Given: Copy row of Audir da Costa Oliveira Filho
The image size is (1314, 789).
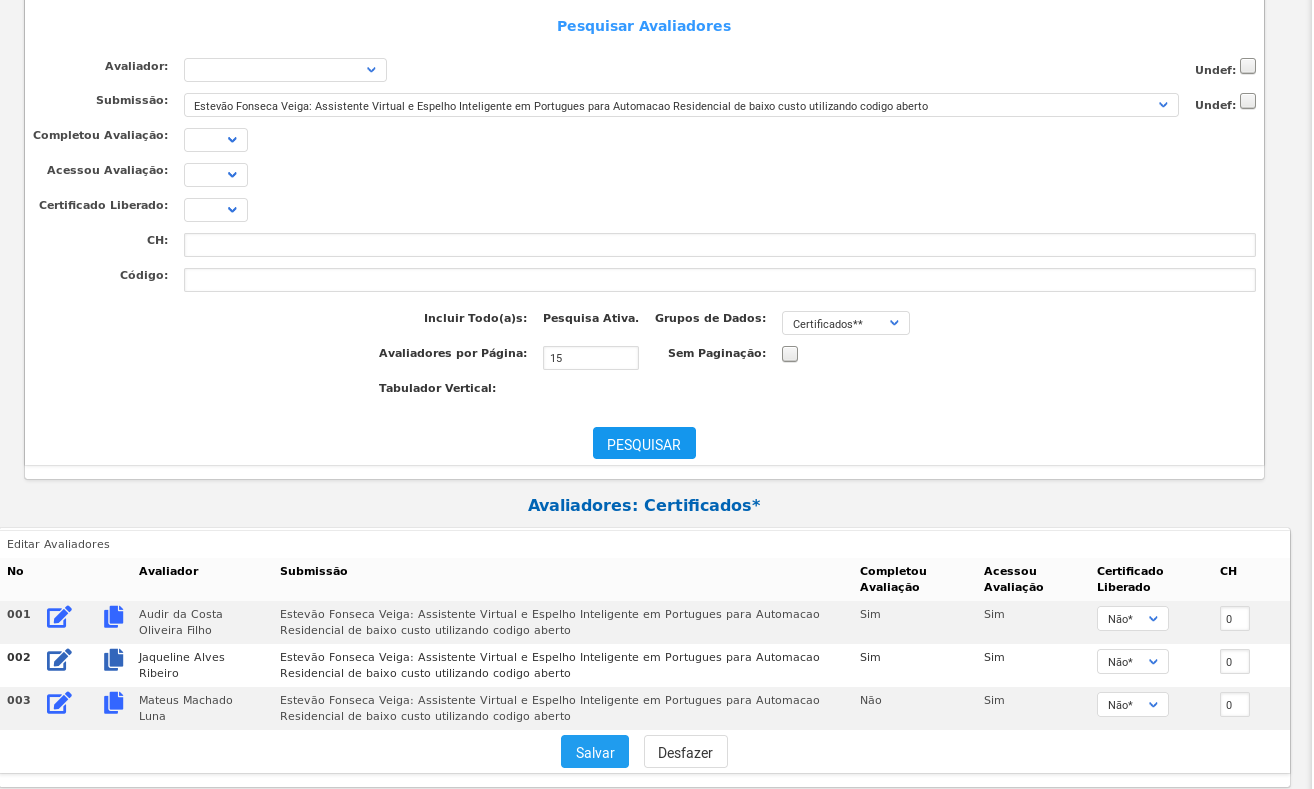Looking at the screenshot, I should (x=114, y=617).
